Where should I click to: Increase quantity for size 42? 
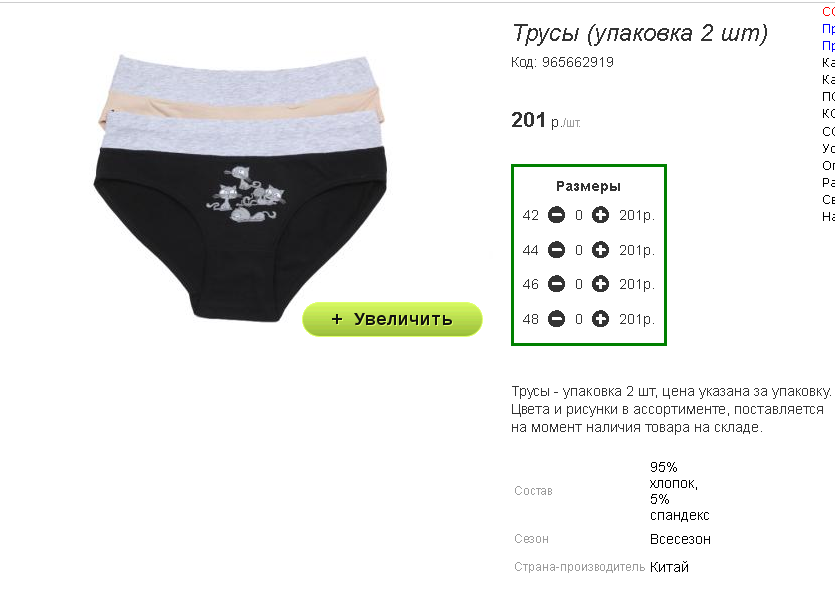(600, 215)
